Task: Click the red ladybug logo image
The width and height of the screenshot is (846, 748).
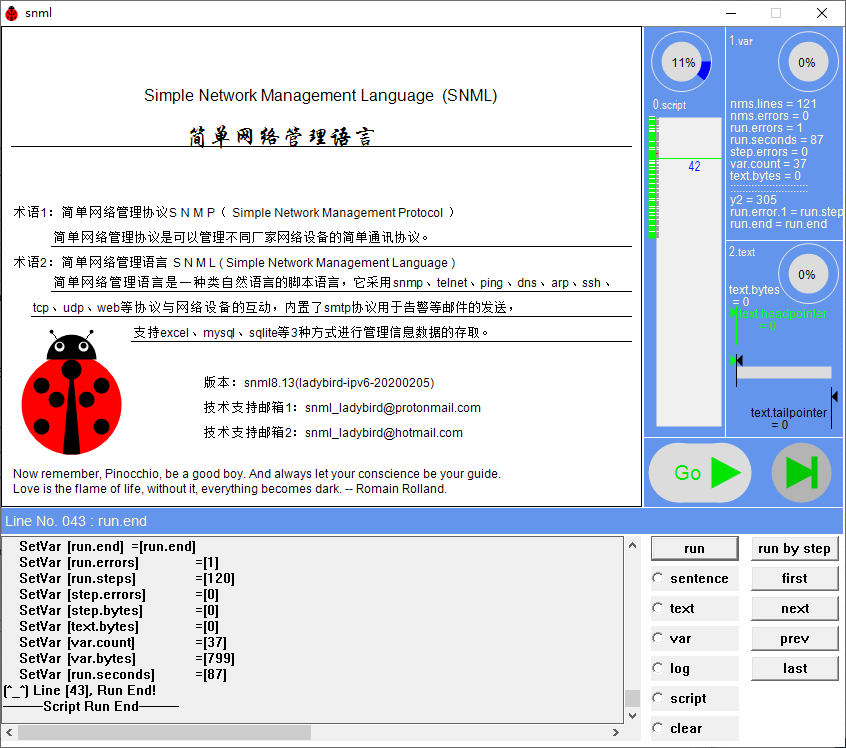Action: coord(72,392)
